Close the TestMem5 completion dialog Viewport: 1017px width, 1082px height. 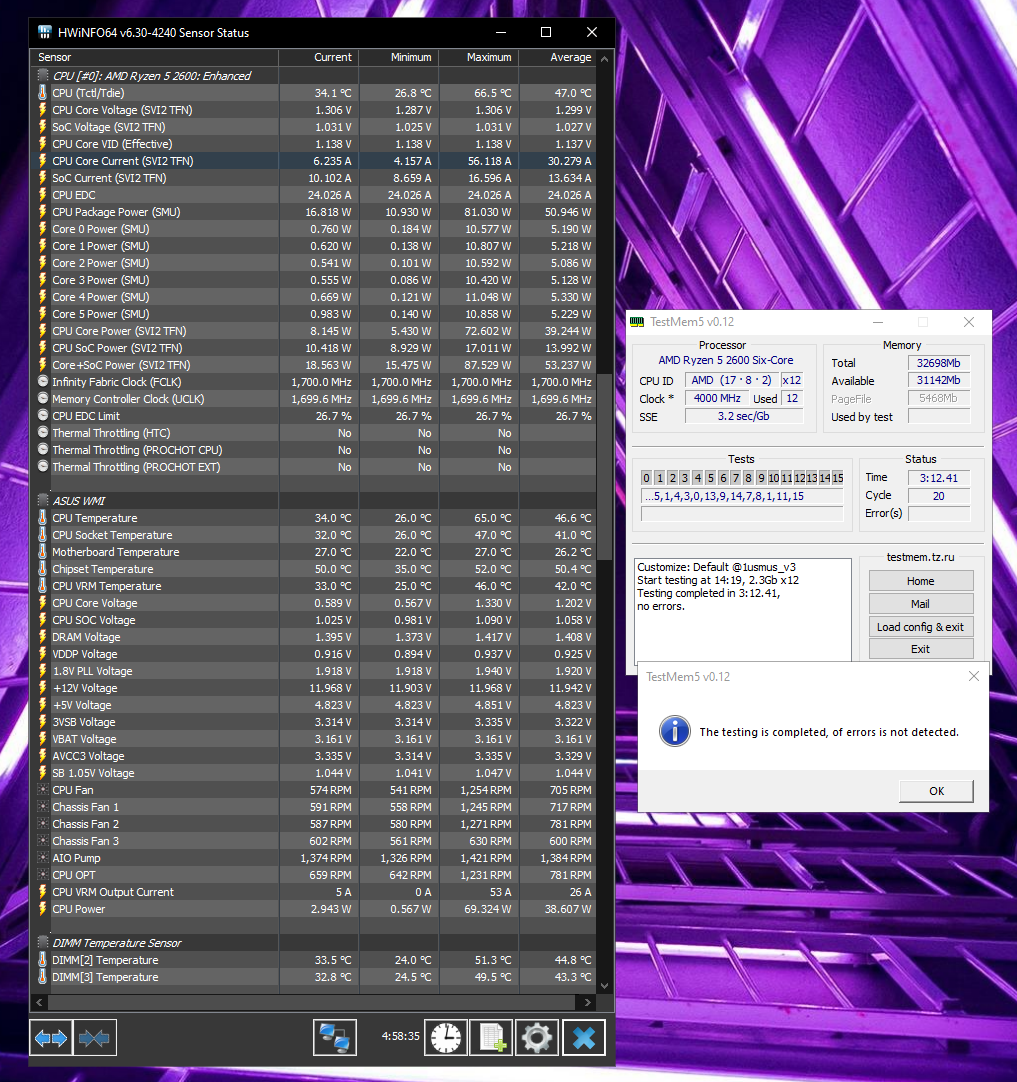pyautogui.click(x=974, y=676)
